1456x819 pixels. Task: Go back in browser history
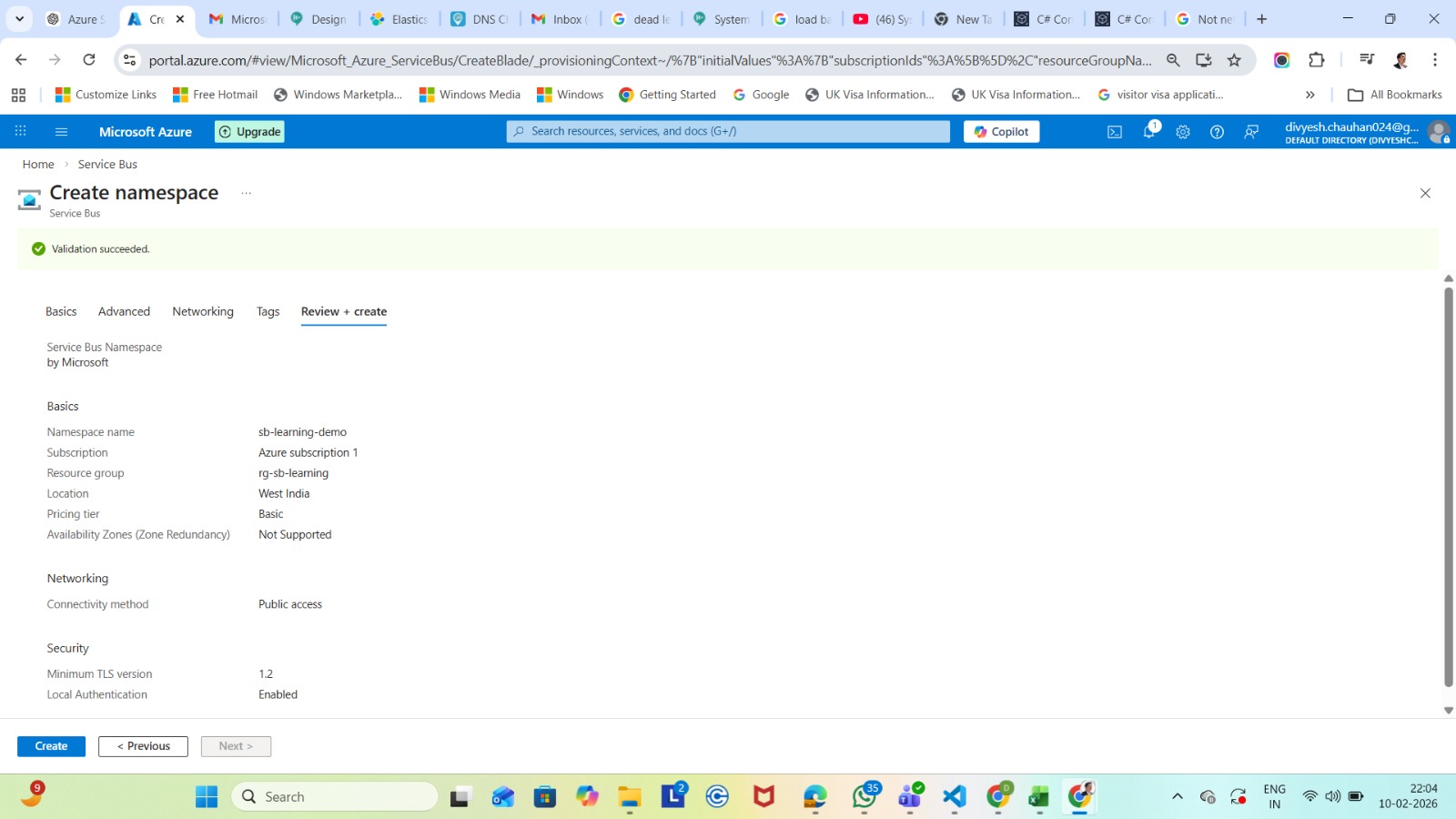pos(21,60)
